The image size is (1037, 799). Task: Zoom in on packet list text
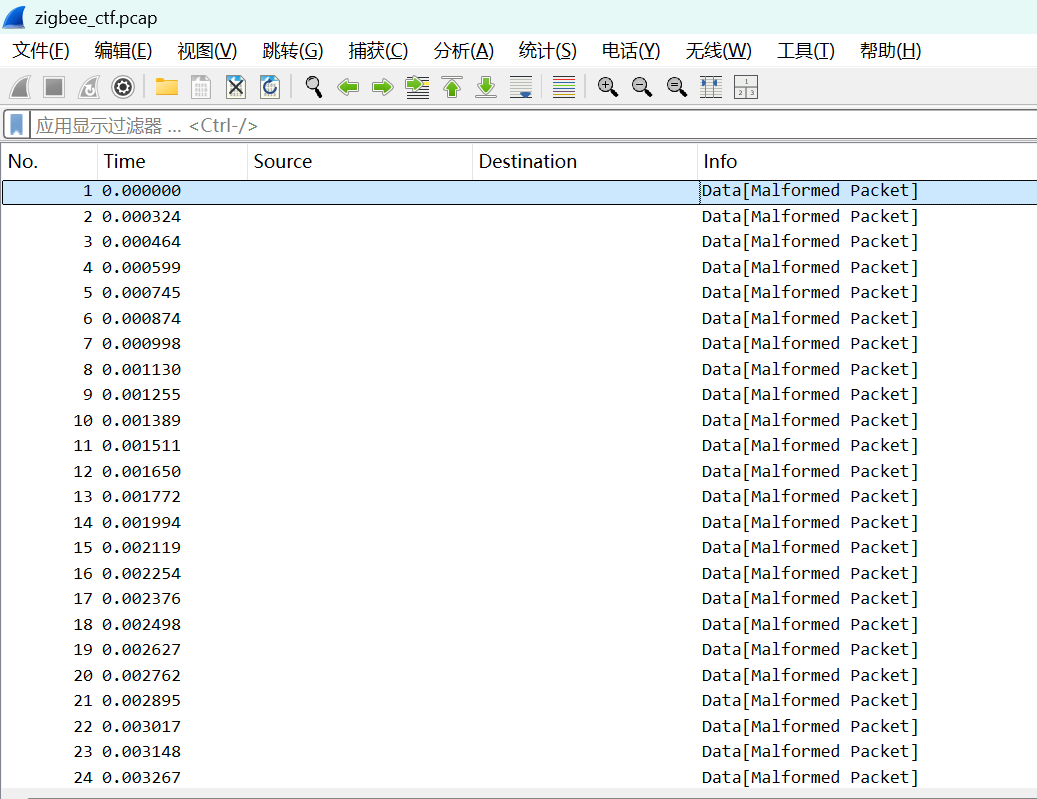pos(607,87)
